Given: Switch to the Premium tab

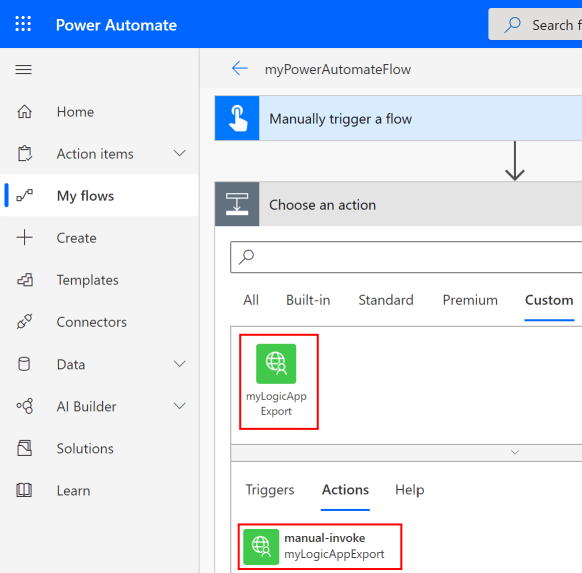Looking at the screenshot, I should coord(470,300).
